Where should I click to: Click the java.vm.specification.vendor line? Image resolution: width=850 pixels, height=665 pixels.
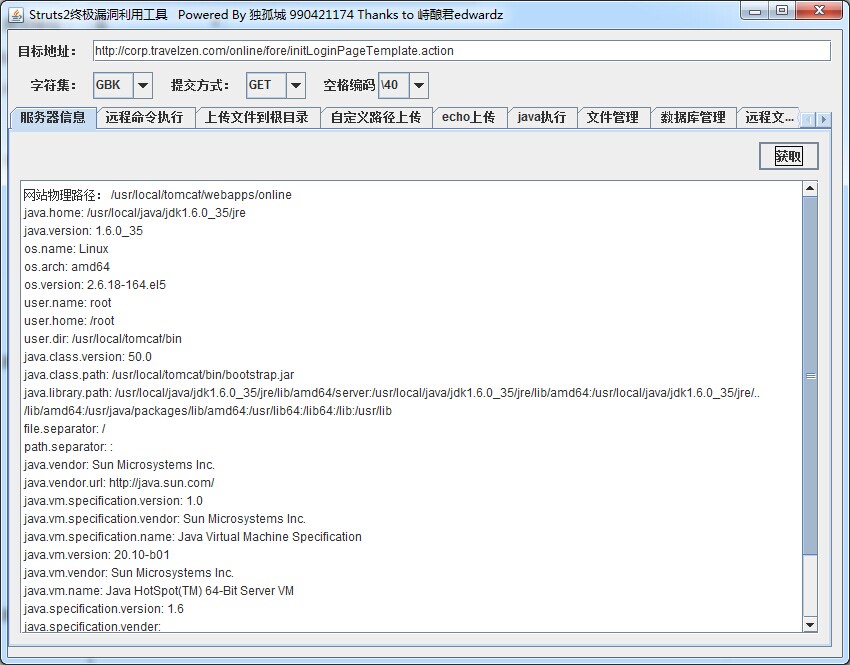[165, 519]
